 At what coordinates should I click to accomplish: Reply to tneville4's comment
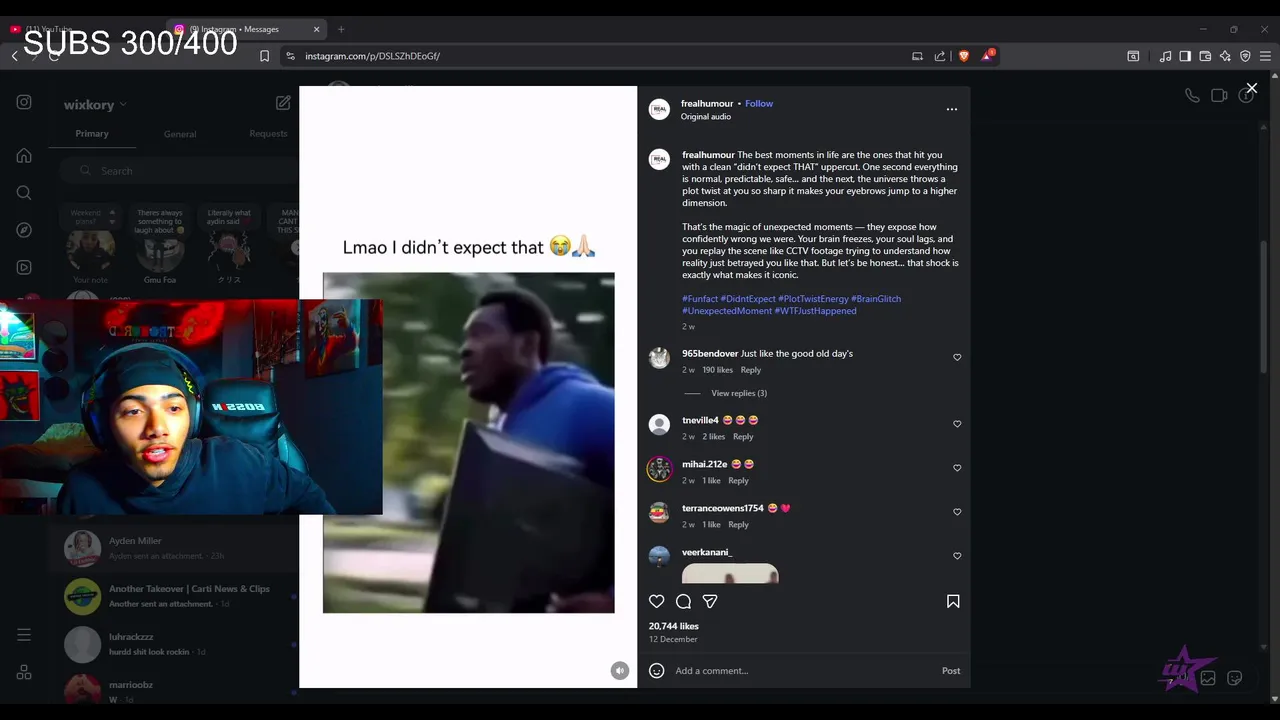pyautogui.click(x=743, y=437)
